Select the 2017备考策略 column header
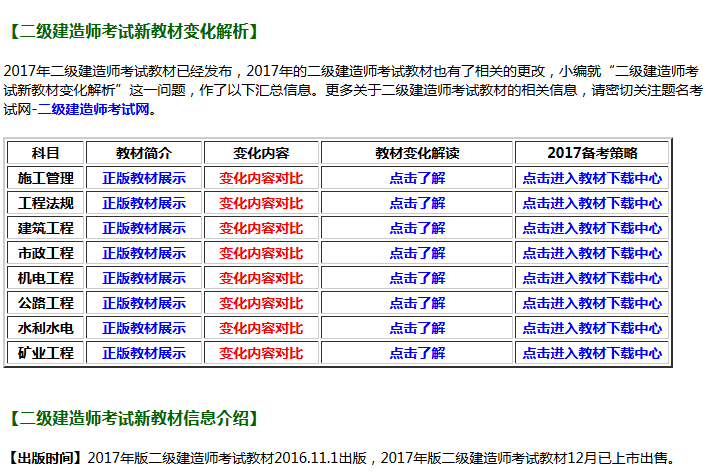Screen dimensions: 717x474 point(592,153)
